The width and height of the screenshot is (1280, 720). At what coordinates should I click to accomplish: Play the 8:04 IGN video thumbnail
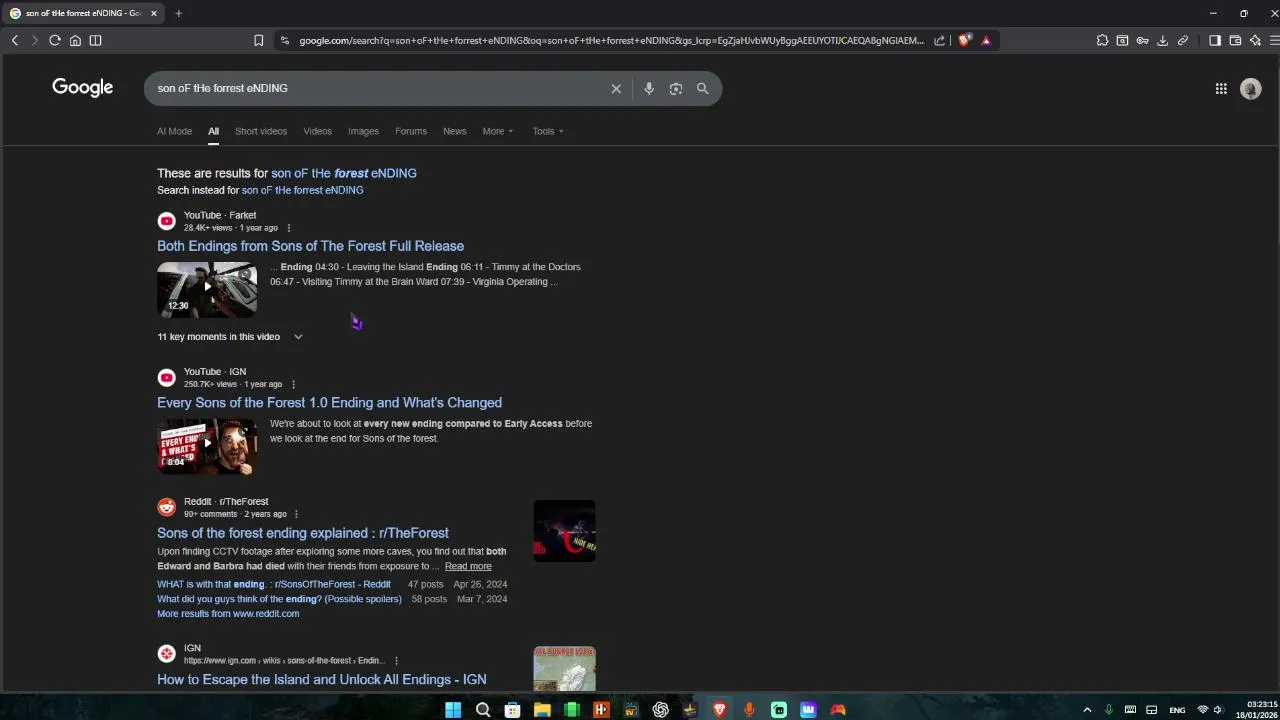point(207,446)
